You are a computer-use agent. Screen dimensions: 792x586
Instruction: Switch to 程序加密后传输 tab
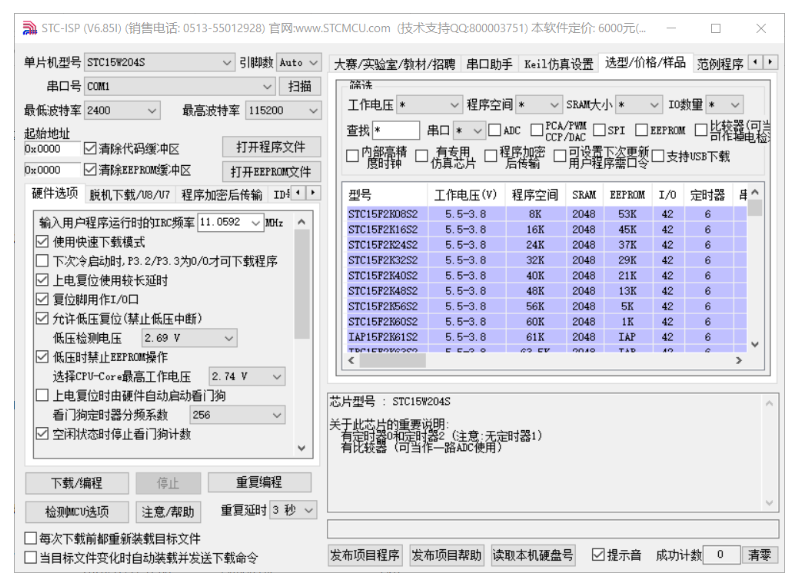tap(222, 194)
